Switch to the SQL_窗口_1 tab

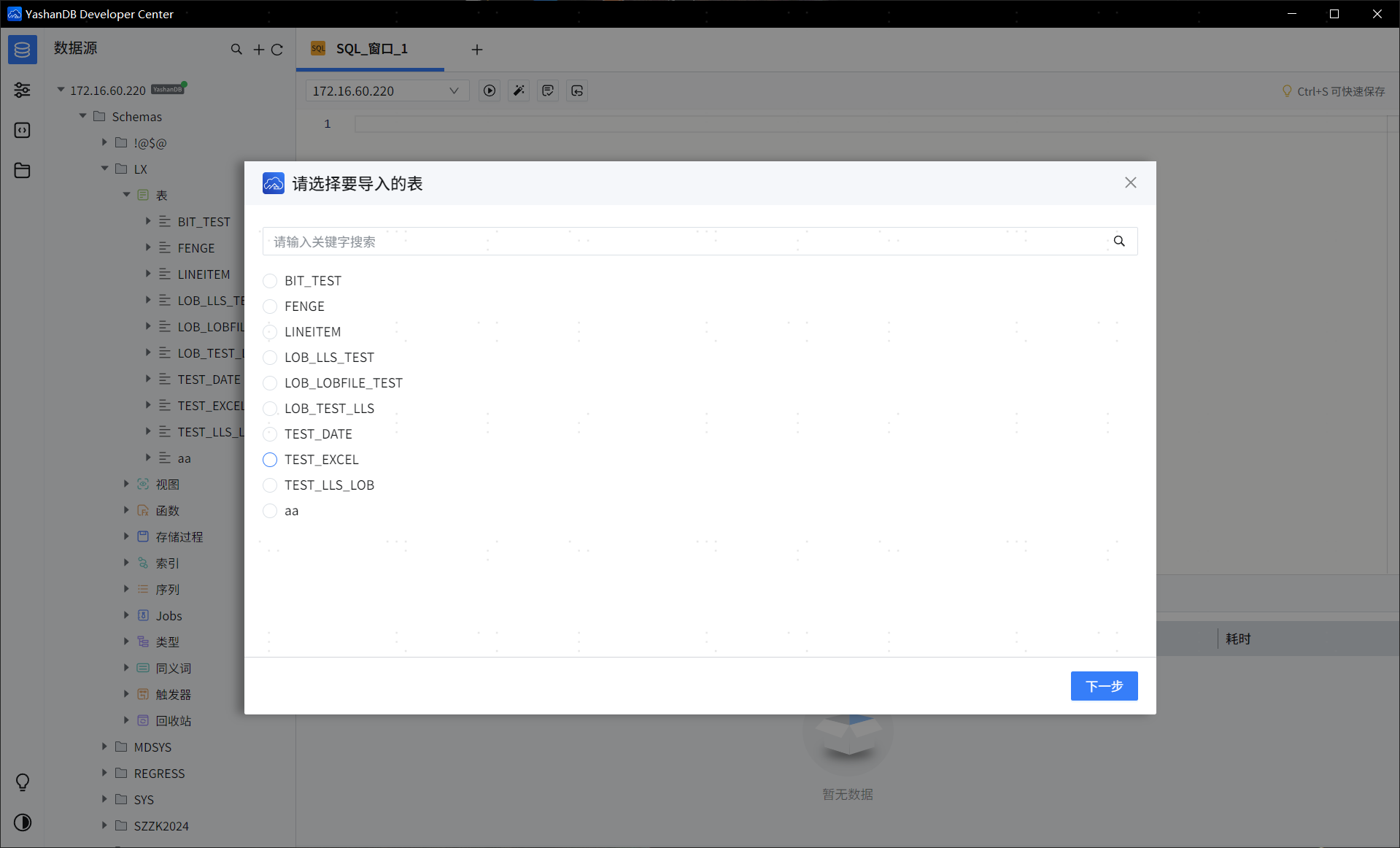point(371,49)
